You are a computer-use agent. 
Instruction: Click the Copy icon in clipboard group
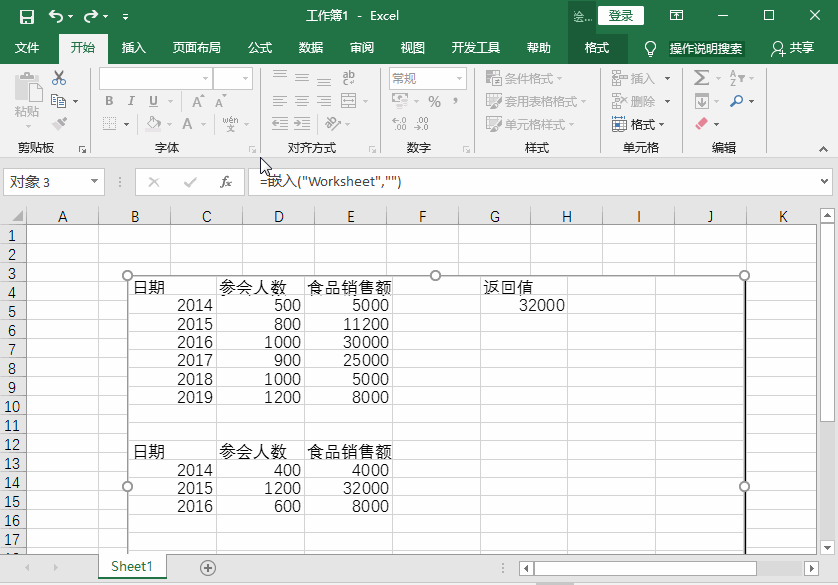coord(59,101)
